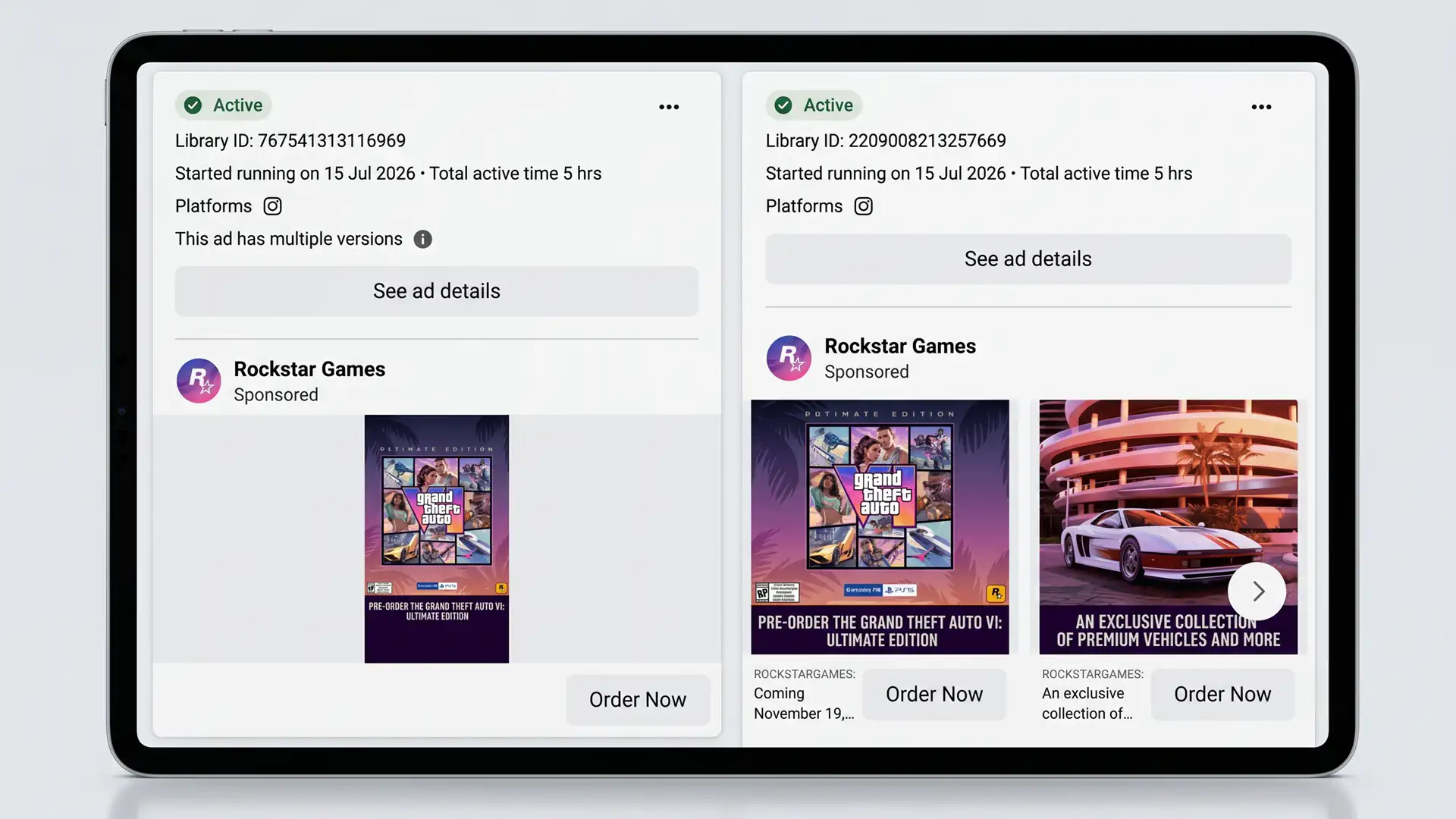Image resolution: width=1456 pixels, height=819 pixels.
Task: Click Order Now next to 'Coming November 19'
Action: 934,695
